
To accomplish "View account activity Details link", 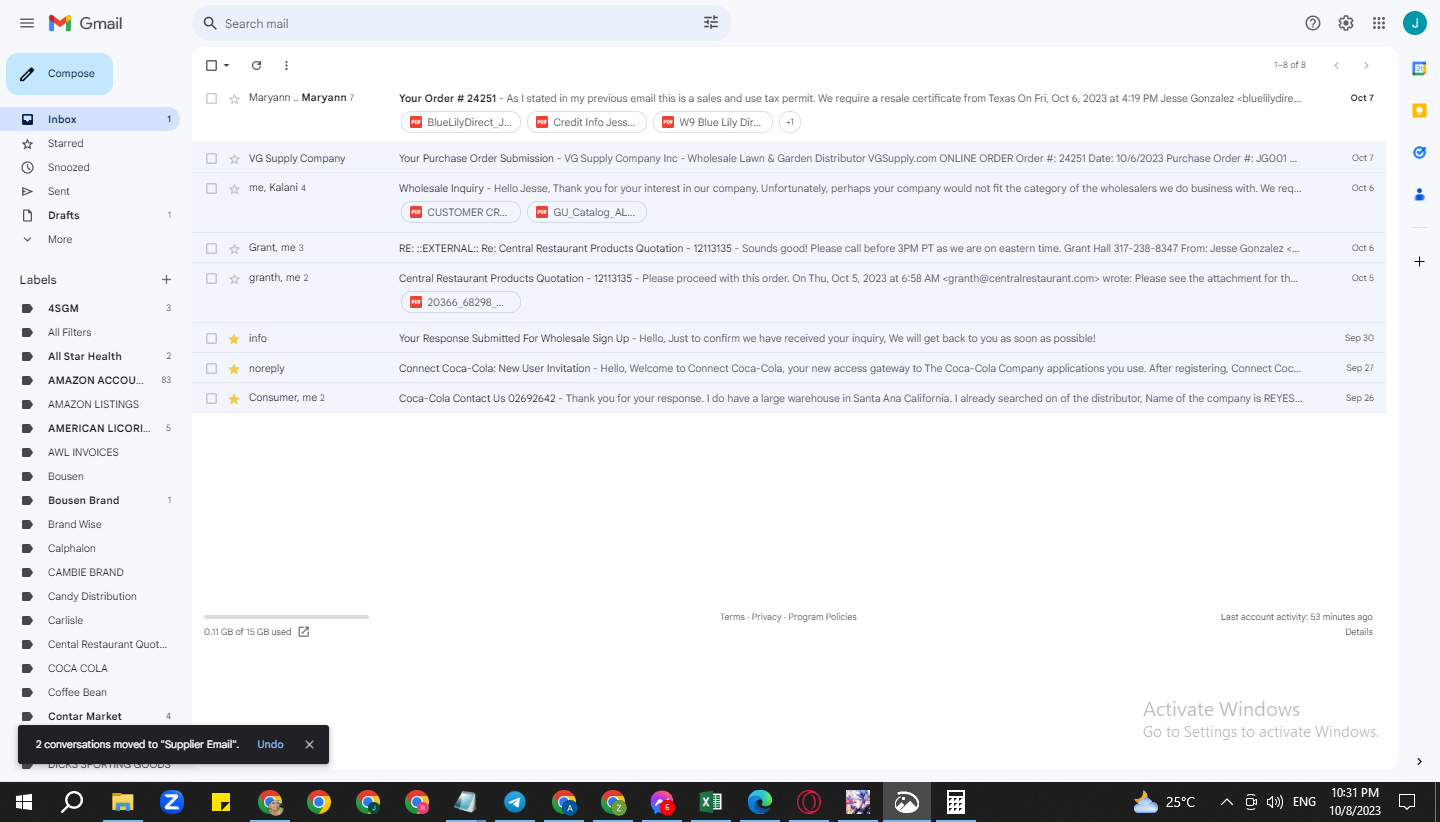I will point(1359,632).
